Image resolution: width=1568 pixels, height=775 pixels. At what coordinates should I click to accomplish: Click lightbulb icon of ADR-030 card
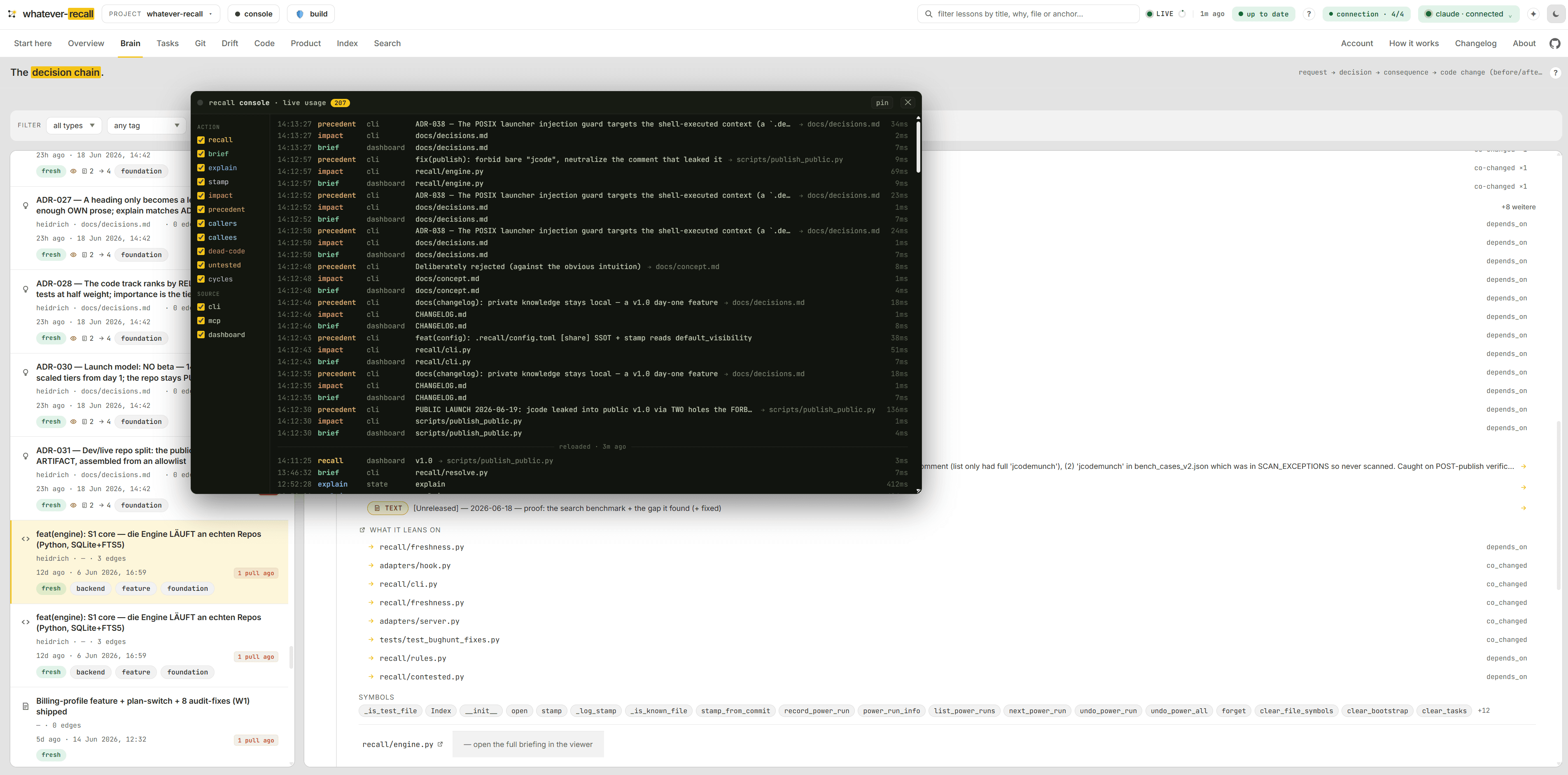point(26,372)
